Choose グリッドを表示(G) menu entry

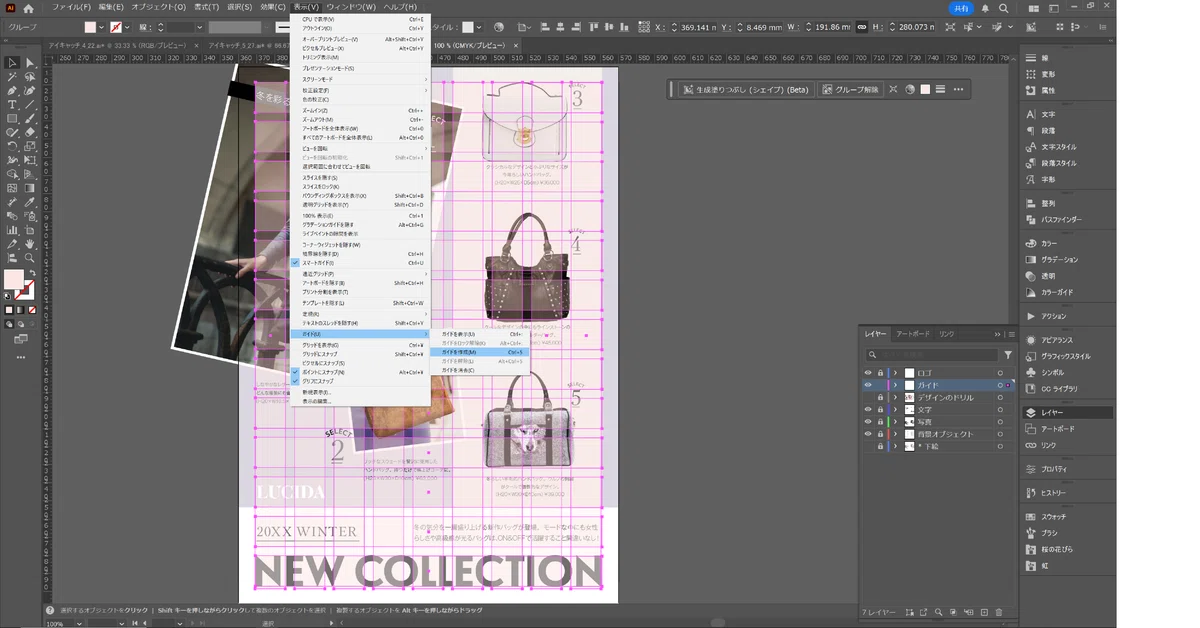click(x=360, y=345)
